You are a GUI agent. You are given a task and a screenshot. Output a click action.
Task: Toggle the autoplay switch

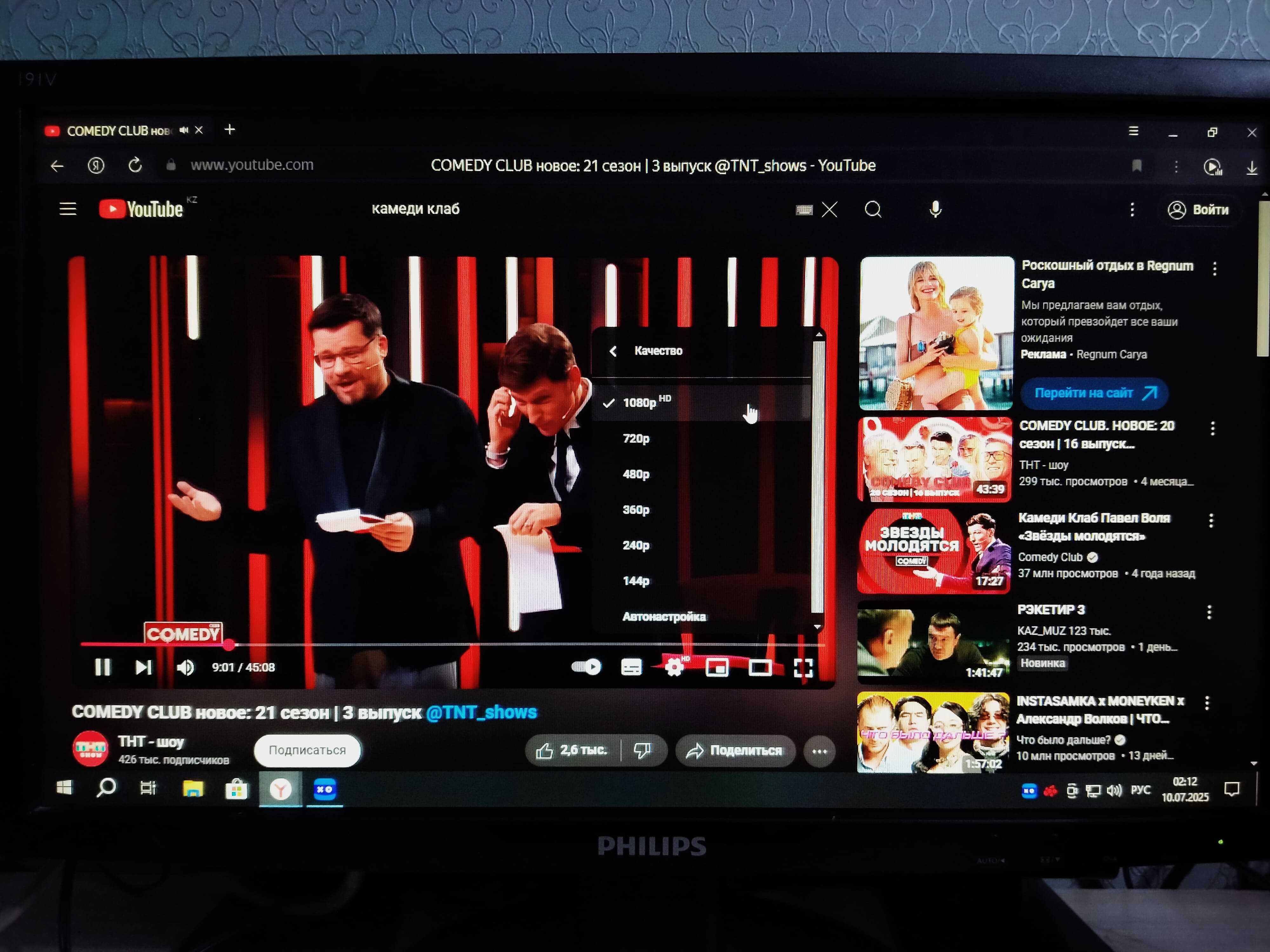click(x=586, y=667)
